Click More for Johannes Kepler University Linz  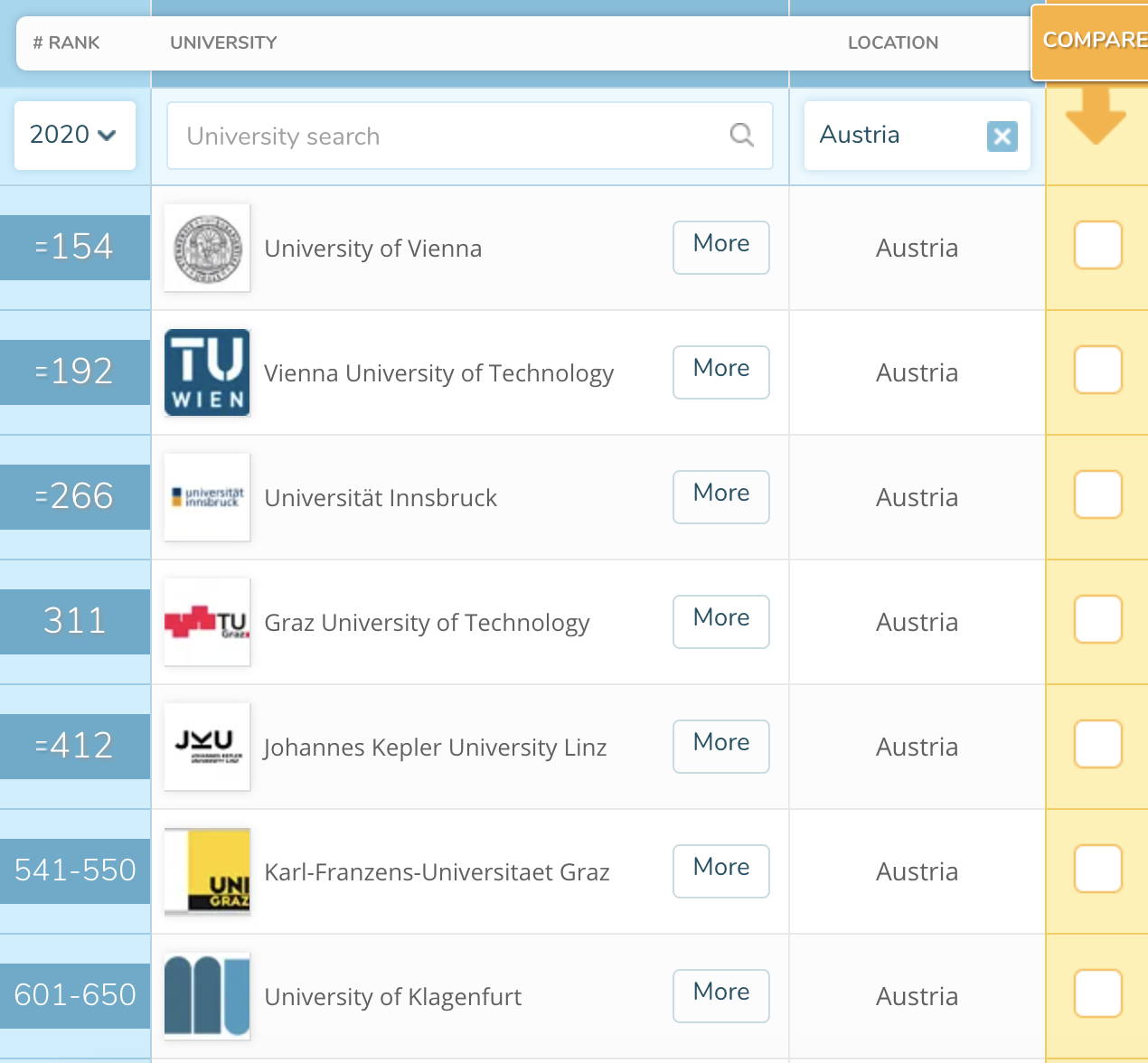click(721, 746)
